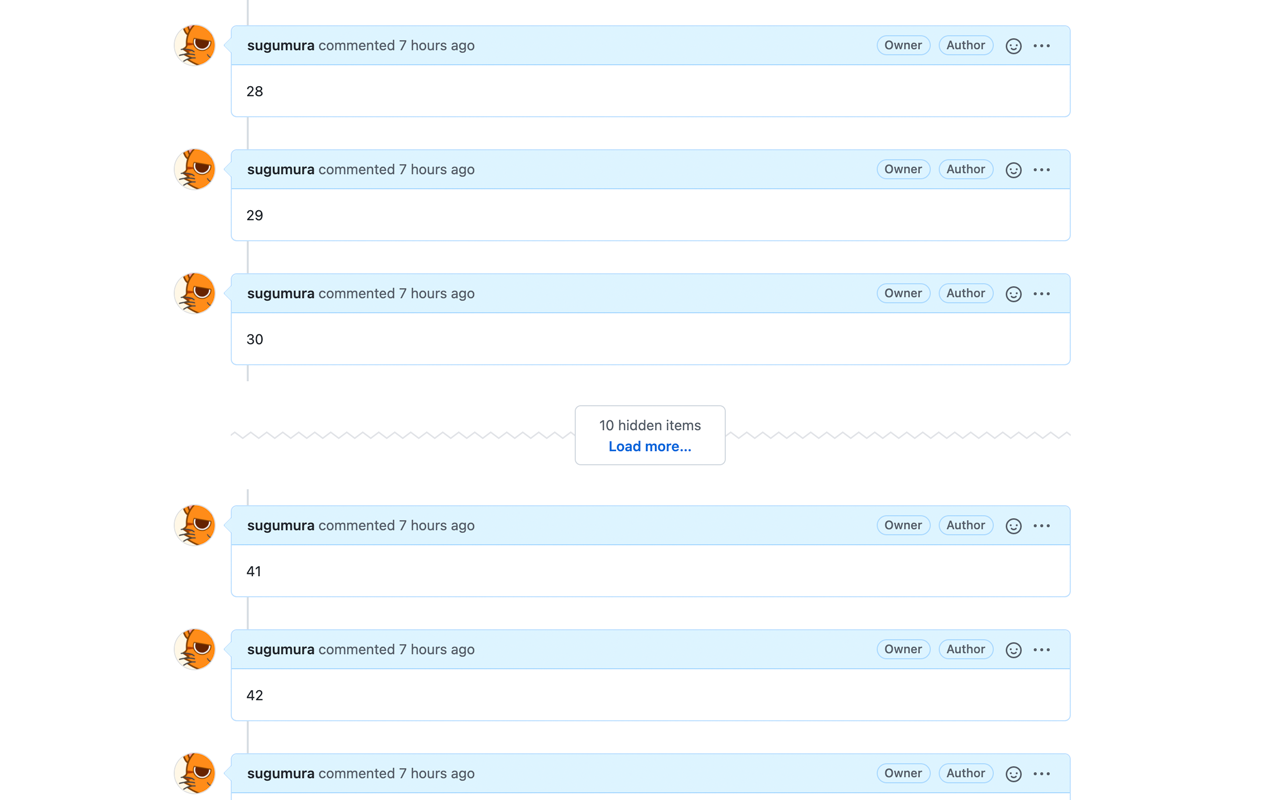
Task: Click the Owner badge on comment 42
Action: pyautogui.click(x=903, y=649)
